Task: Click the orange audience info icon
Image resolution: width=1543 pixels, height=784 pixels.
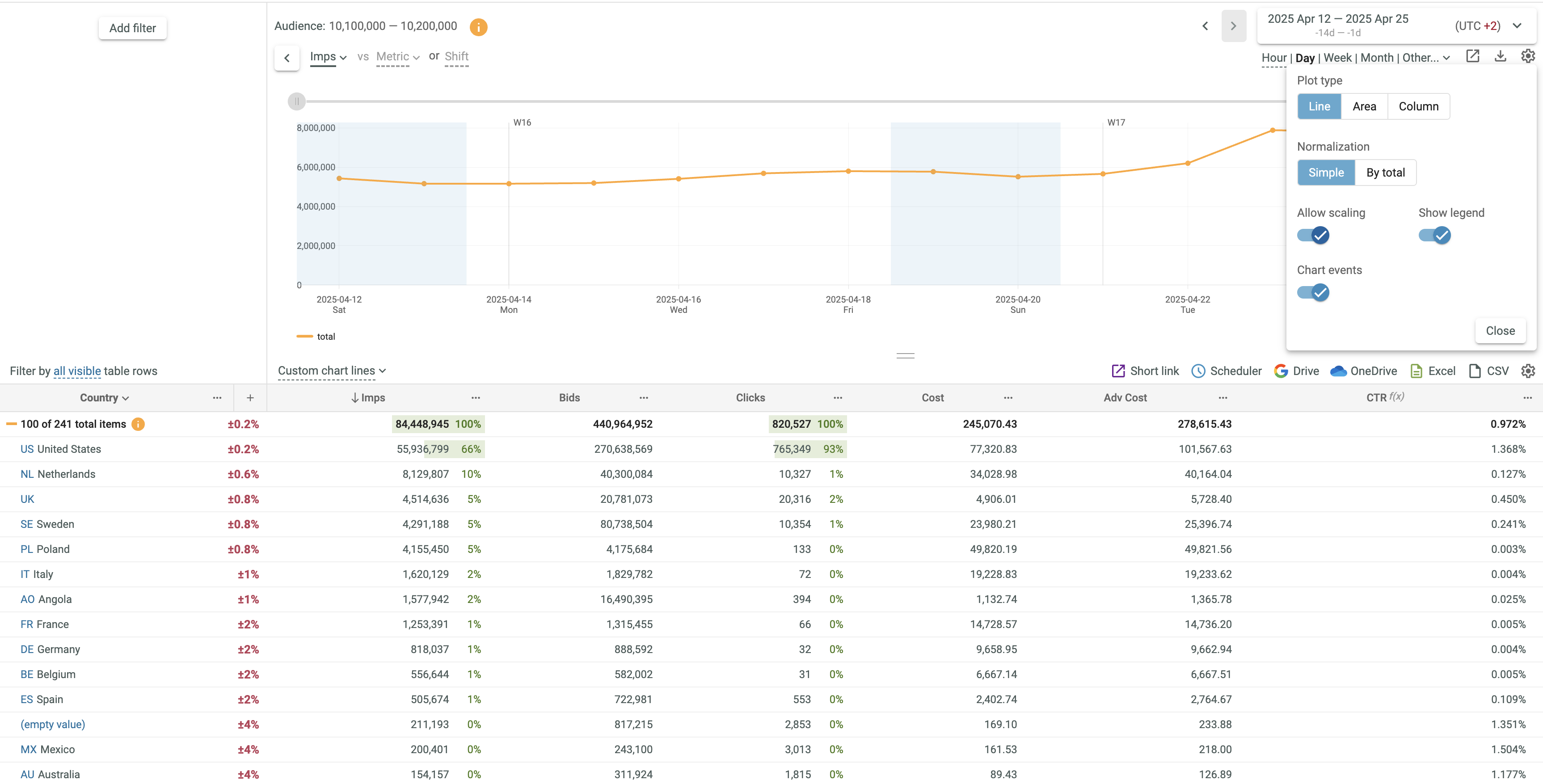Action: 478,27
